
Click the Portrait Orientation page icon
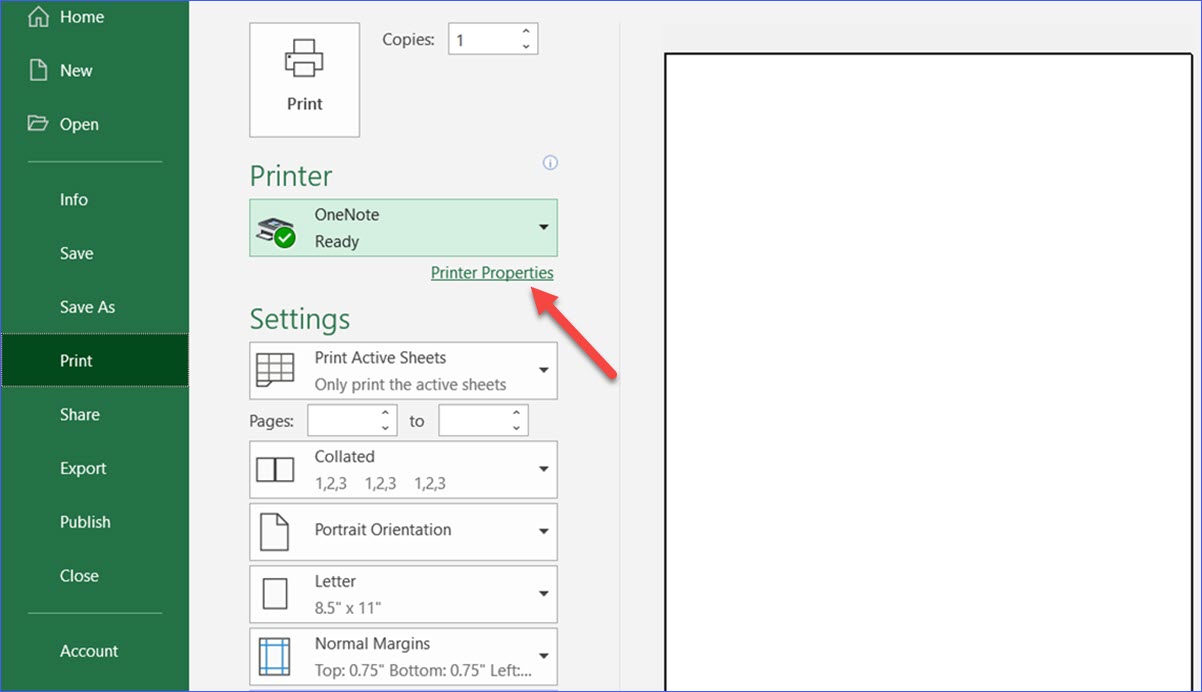coord(275,531)
